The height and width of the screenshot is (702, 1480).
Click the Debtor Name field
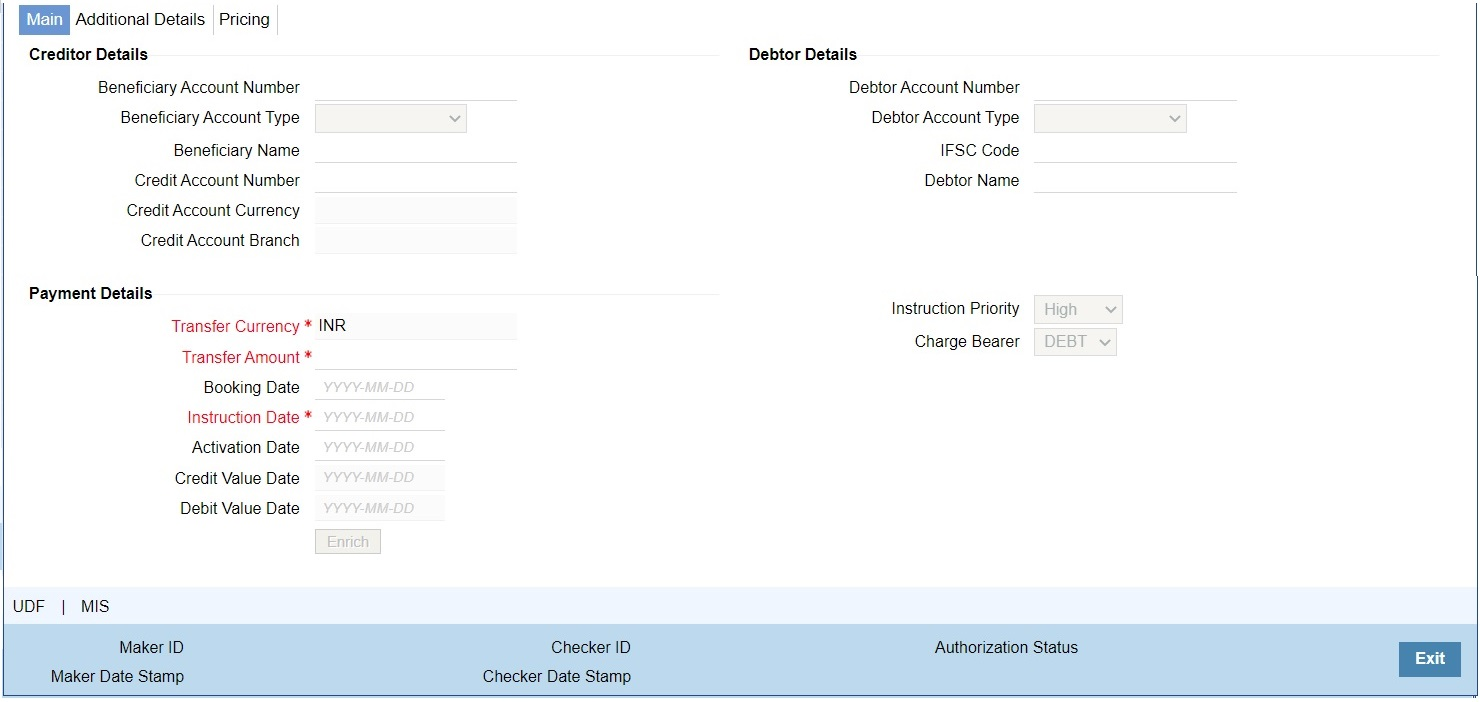click(1135, 180)
